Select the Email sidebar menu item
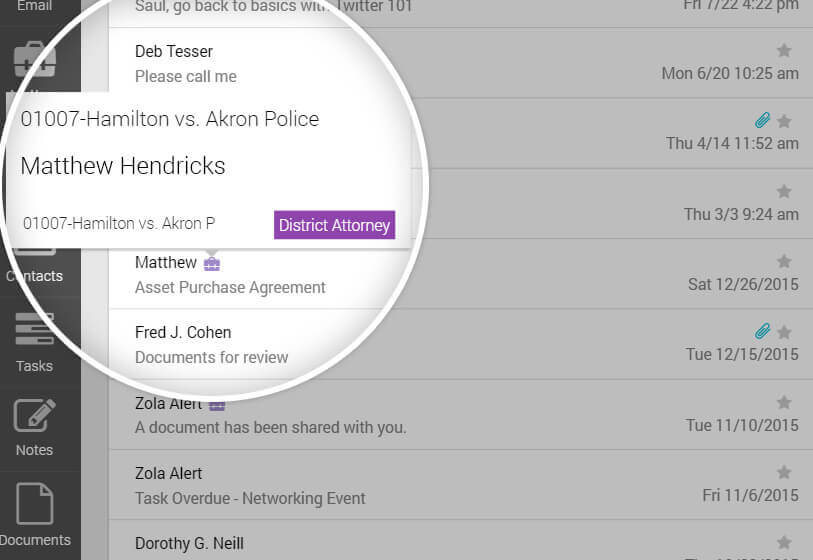The height and width of the screenshot is (560, 813). click(34, 6)
